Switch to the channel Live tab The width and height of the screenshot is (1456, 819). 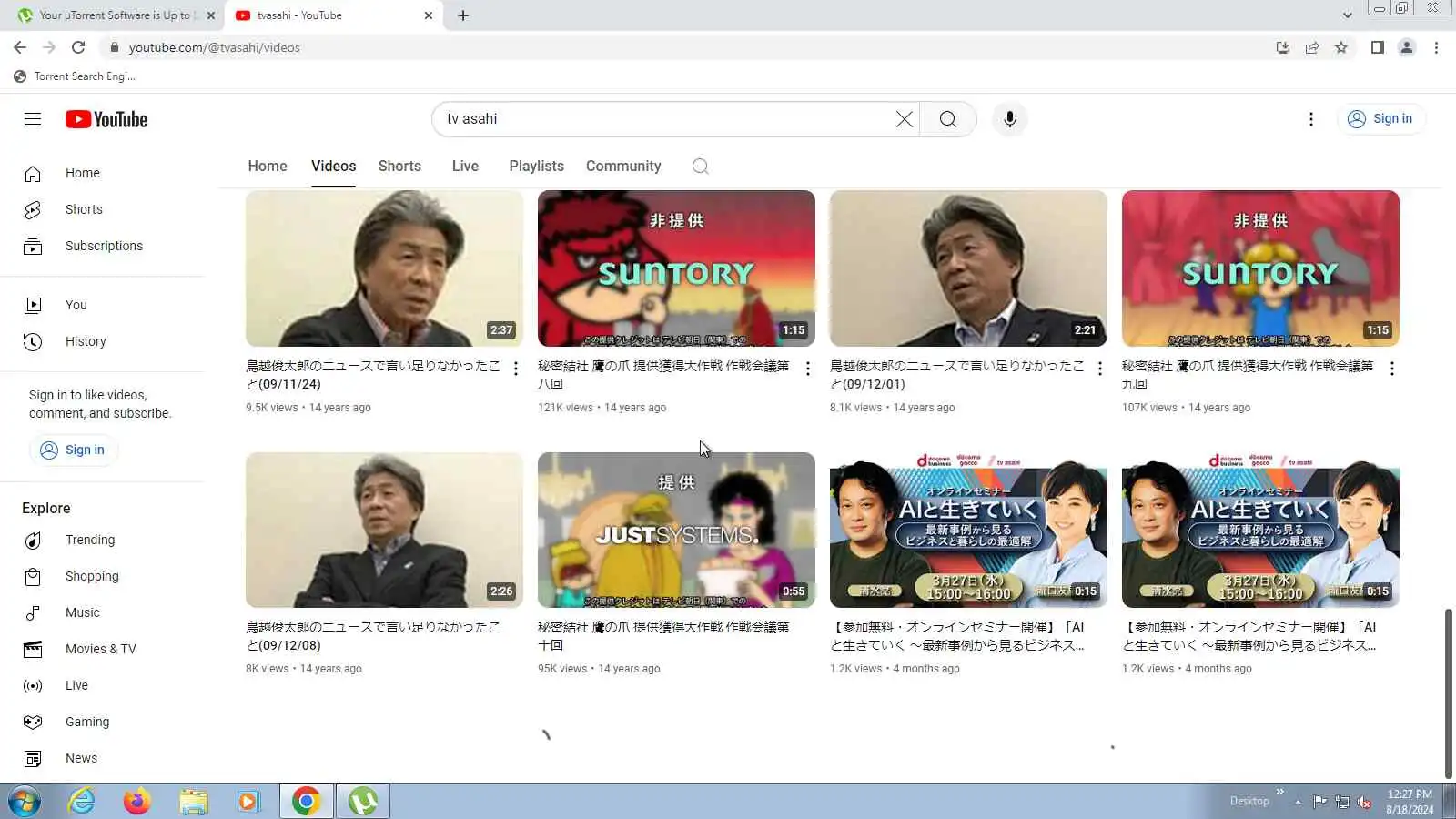click(x=465, y=166)
